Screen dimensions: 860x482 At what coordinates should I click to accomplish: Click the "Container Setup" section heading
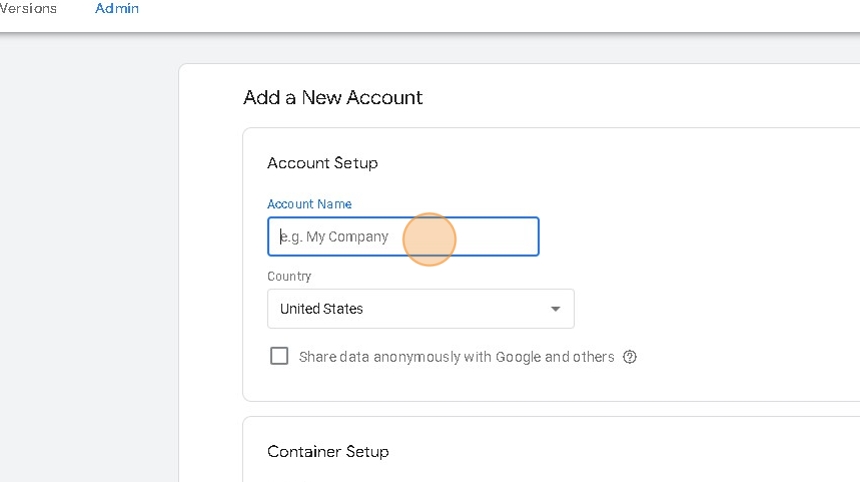(328, 452)
